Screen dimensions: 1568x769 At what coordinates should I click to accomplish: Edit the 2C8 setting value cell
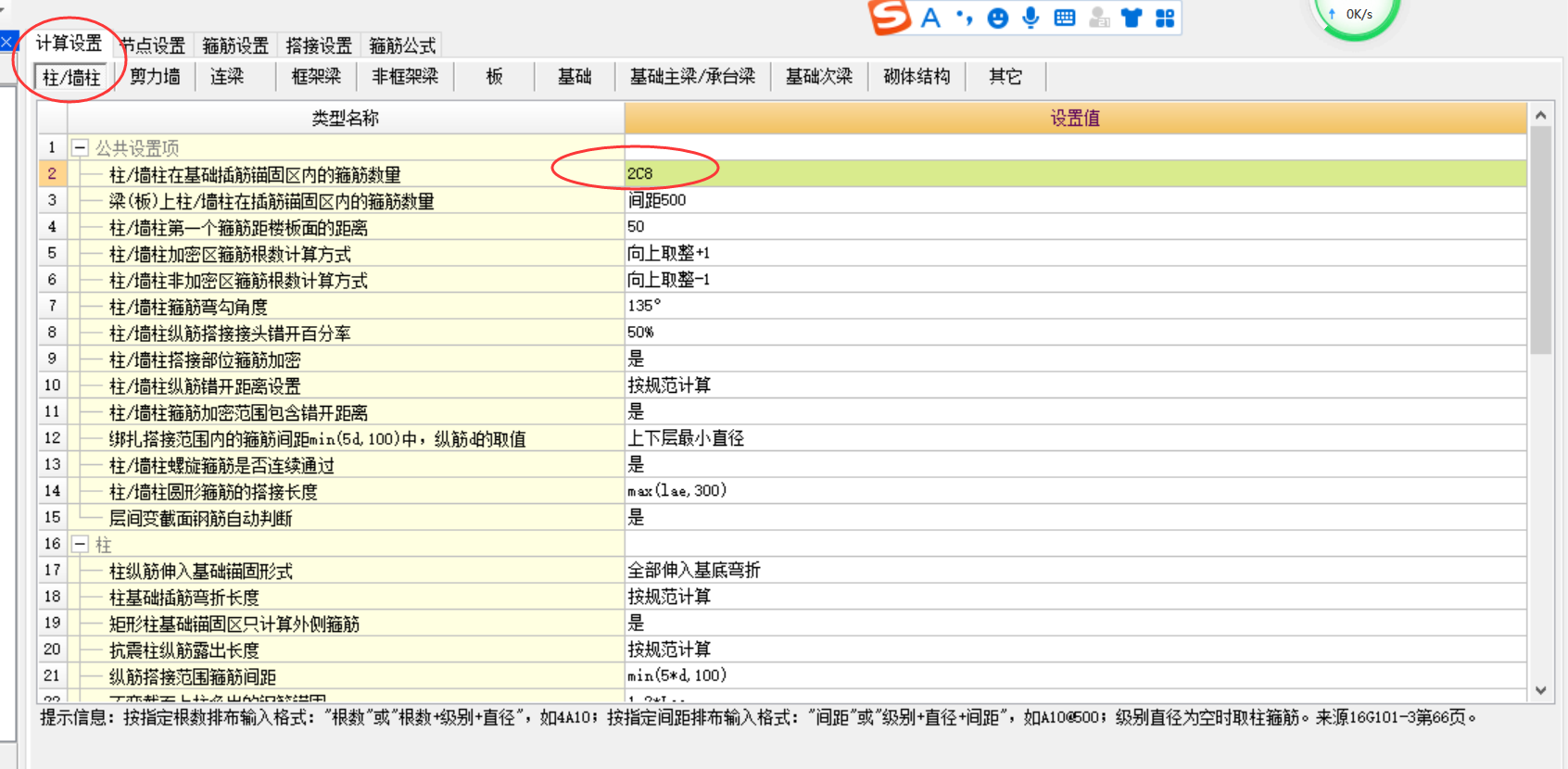click(x=1075, y=173)
